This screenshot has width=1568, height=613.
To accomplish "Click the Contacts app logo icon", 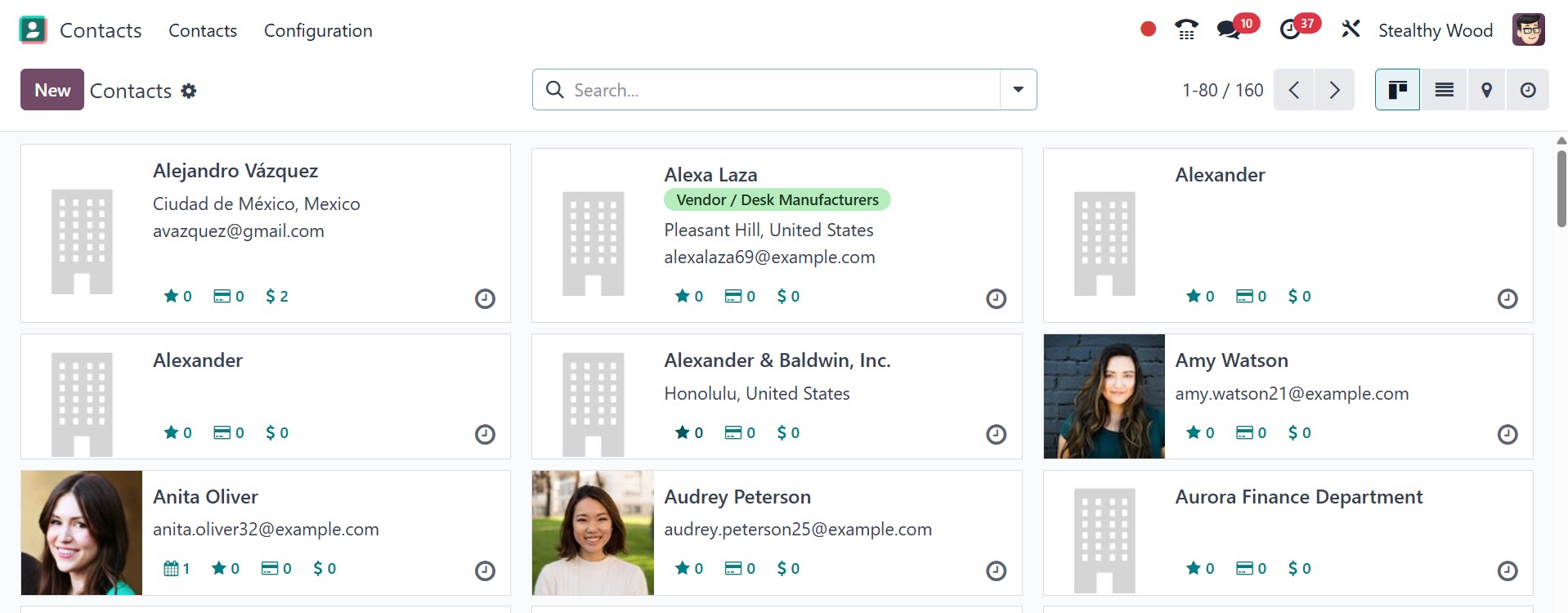I will click(33, 30).
